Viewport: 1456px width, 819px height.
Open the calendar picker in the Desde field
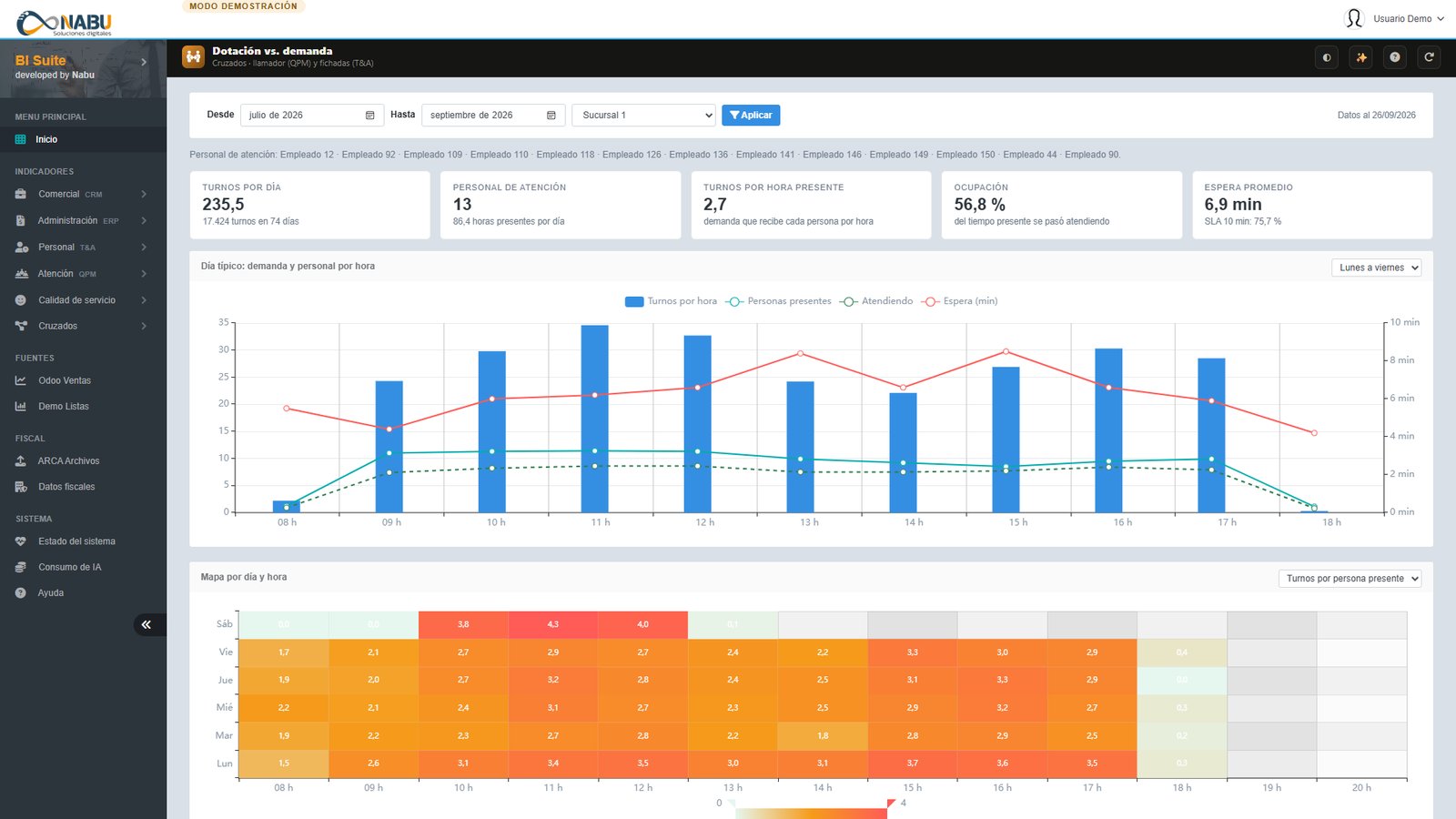click(x=369, y=116)
